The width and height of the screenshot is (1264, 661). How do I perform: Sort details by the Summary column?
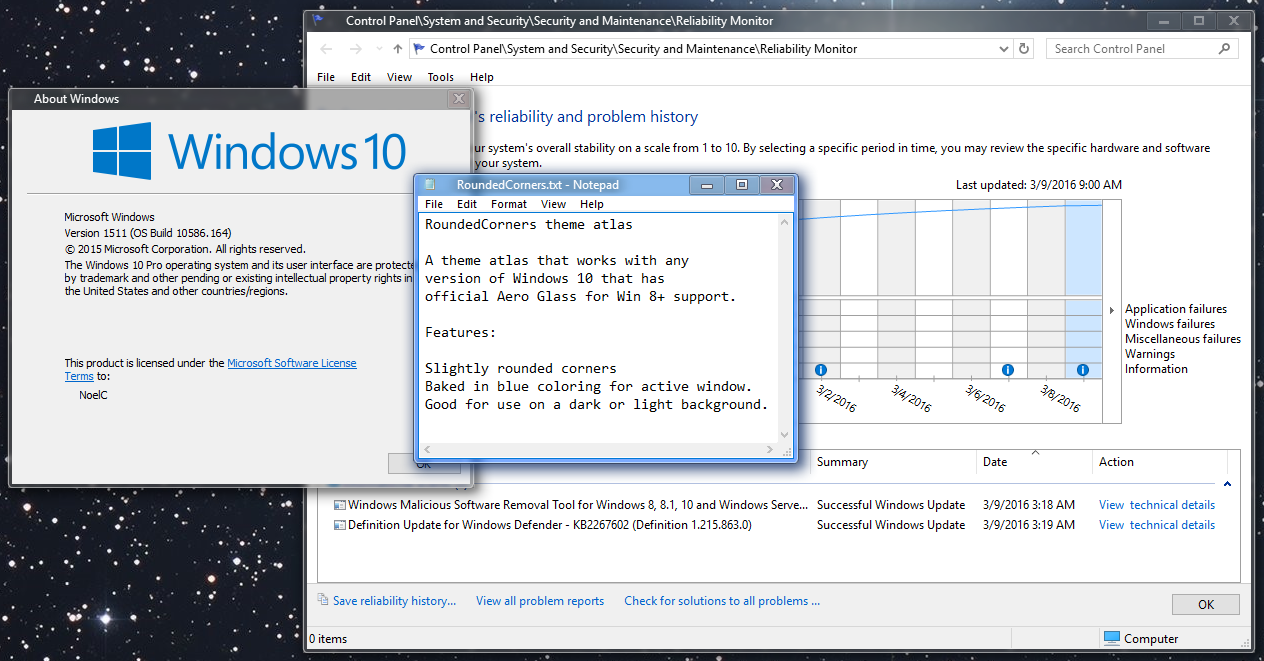tap(843, 462)
